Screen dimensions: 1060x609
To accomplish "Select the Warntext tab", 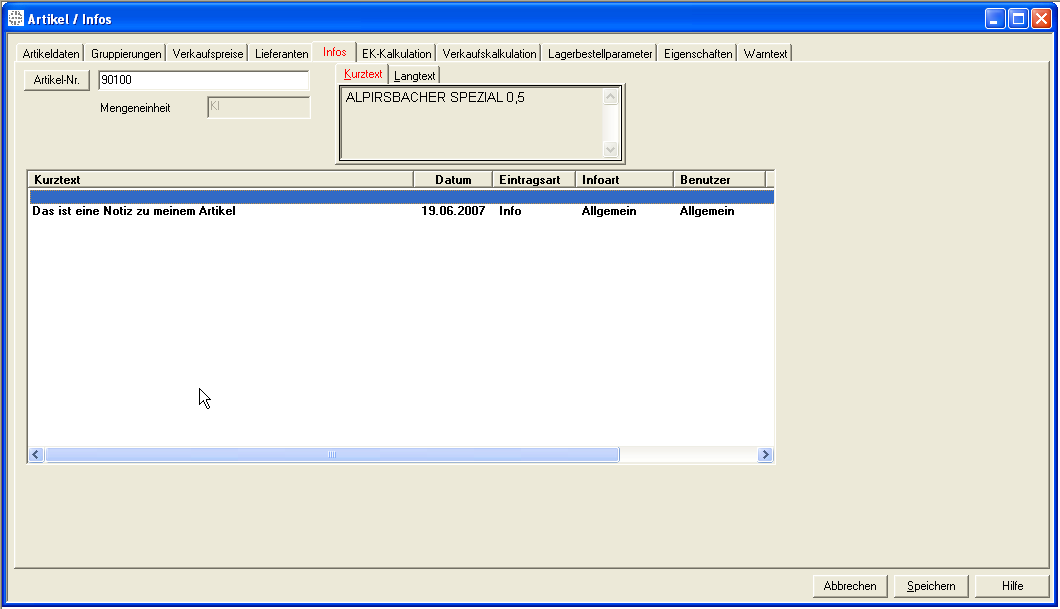I will (765, 54).
